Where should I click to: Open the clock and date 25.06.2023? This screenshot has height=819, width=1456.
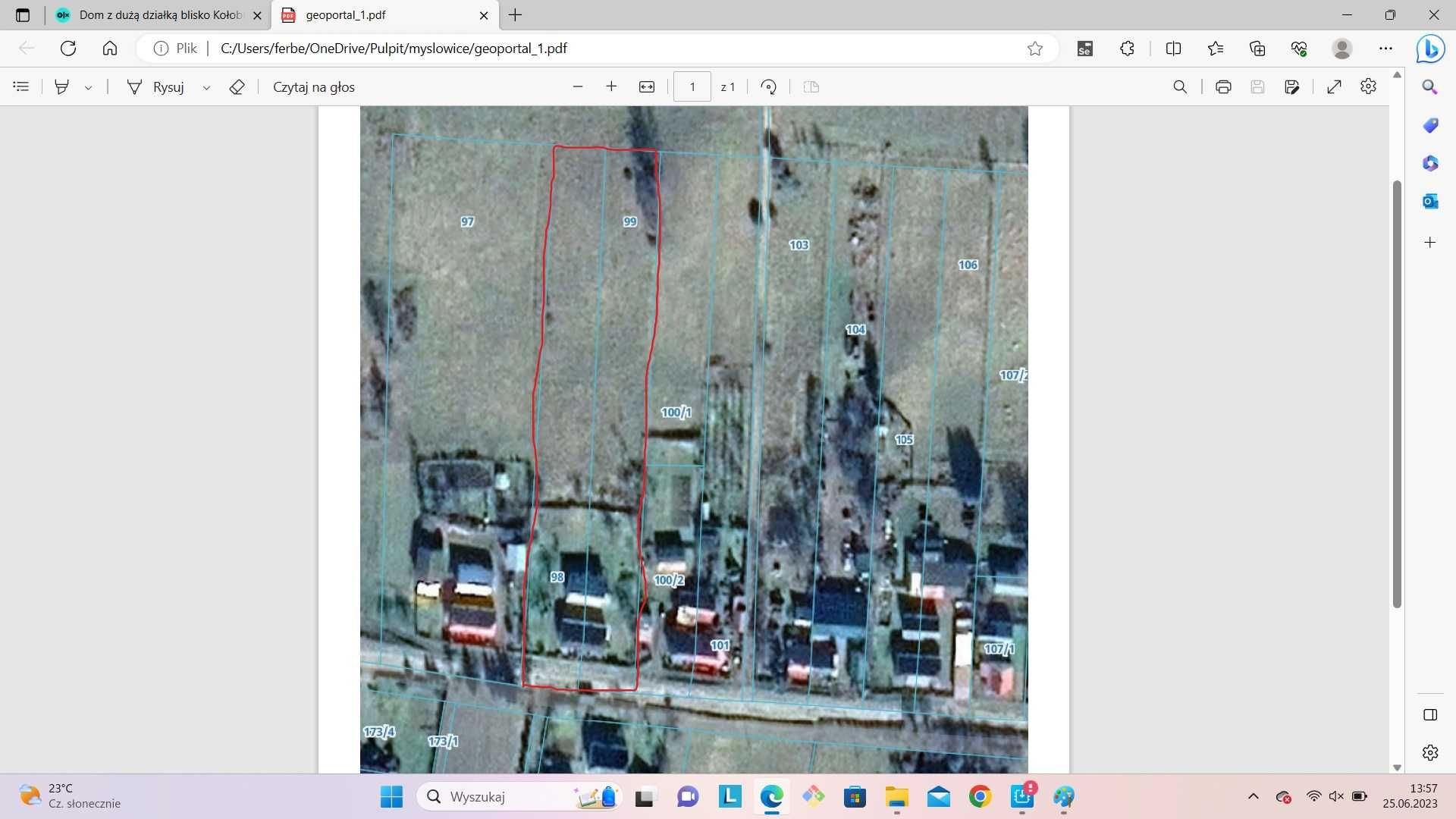[x=1410, y=796]
